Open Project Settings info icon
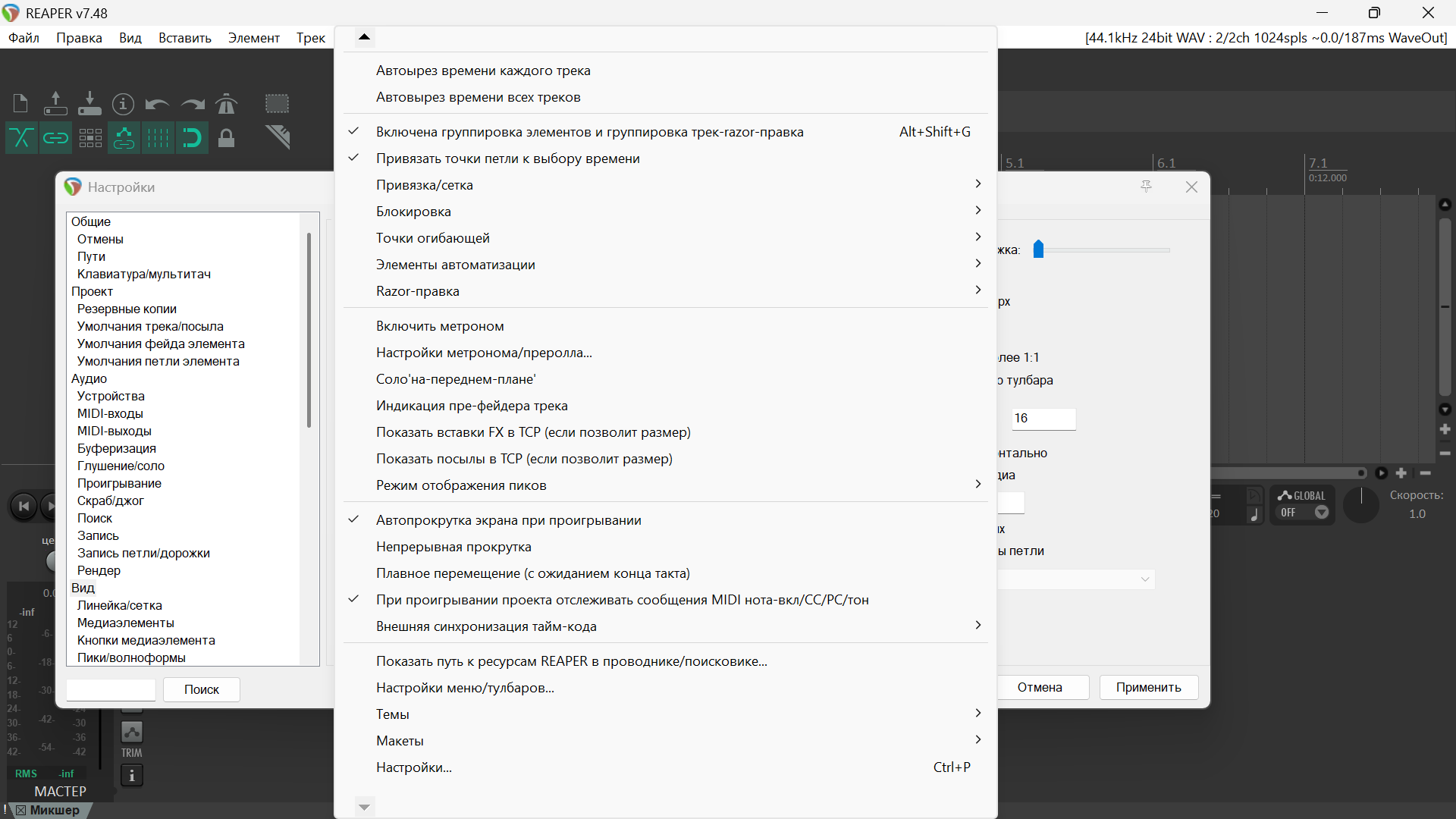This screenshot has width=1456, height=819. coord(123,103)
